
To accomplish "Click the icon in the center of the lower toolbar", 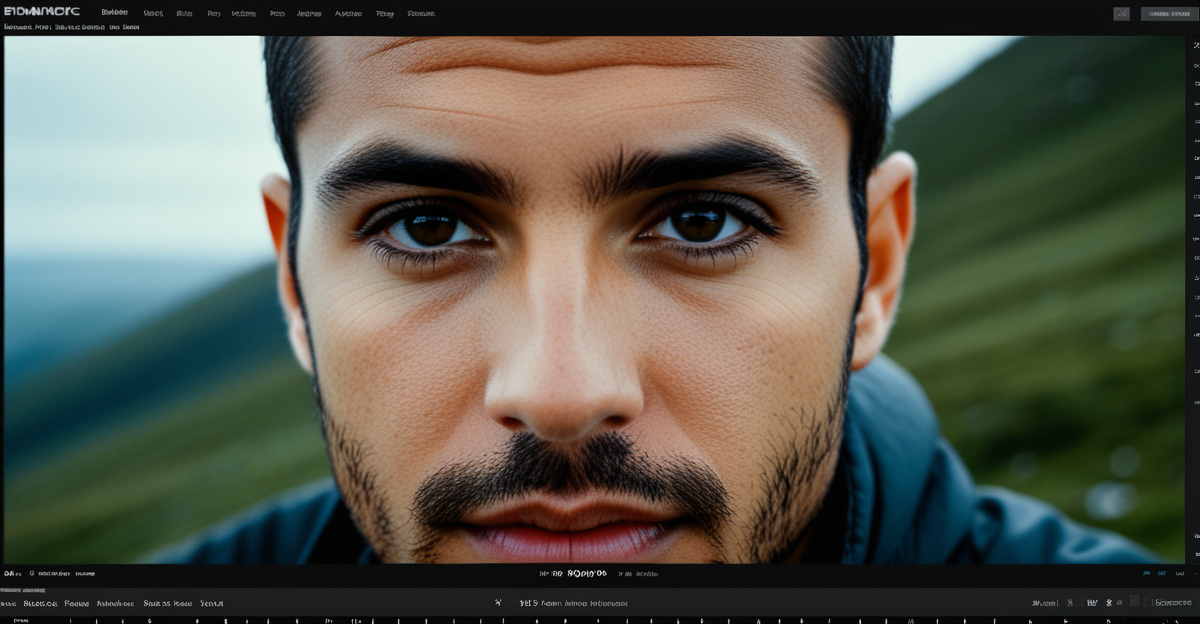I will (498, 603).
